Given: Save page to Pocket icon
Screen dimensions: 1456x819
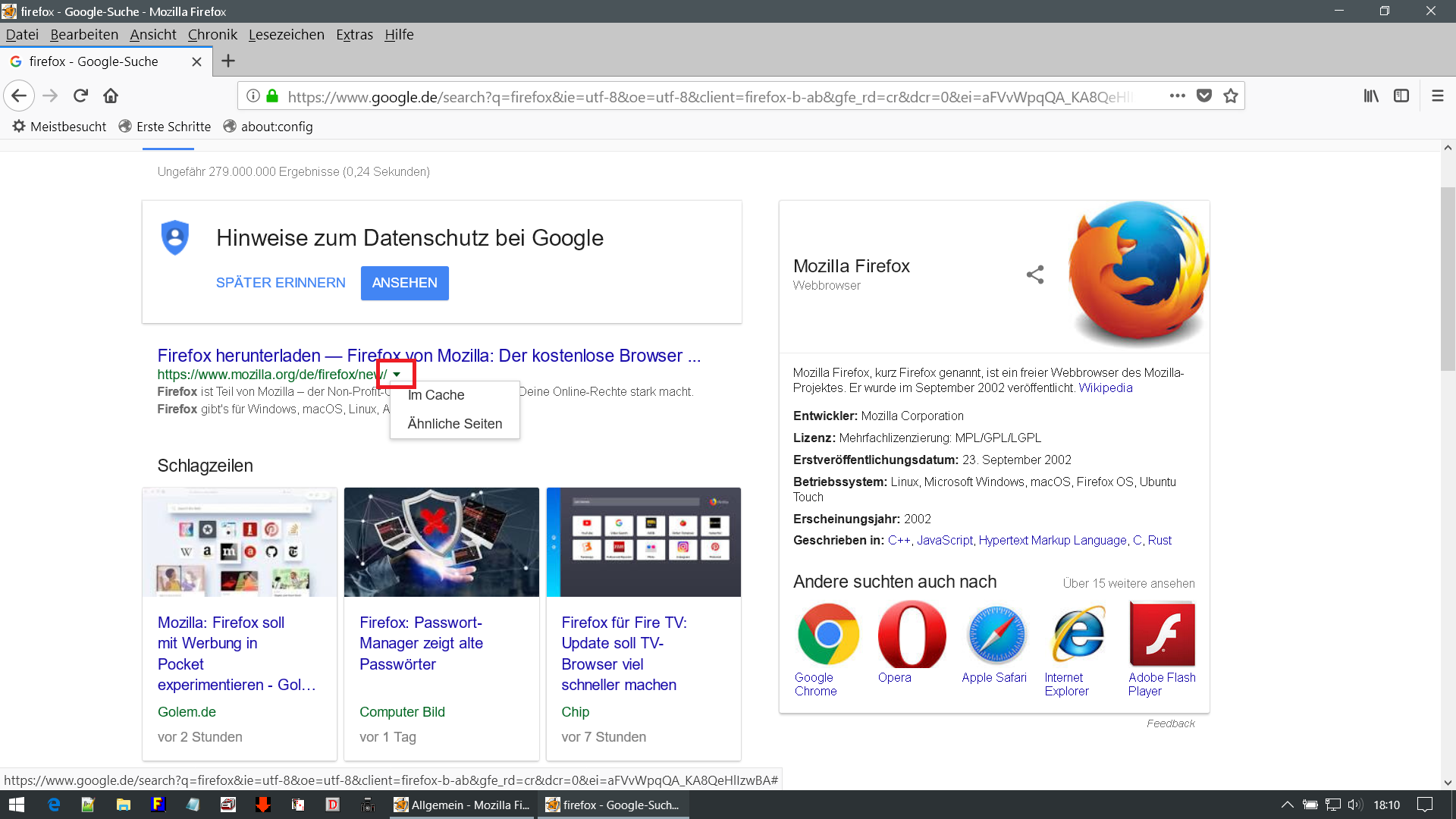Looking at the screenshot, I should pyautogui.click(x=1203, y=96).
